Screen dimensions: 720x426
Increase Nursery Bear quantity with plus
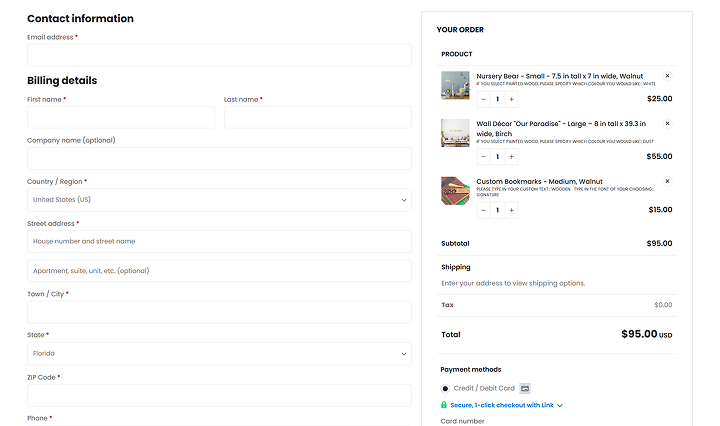click(512, 99)
